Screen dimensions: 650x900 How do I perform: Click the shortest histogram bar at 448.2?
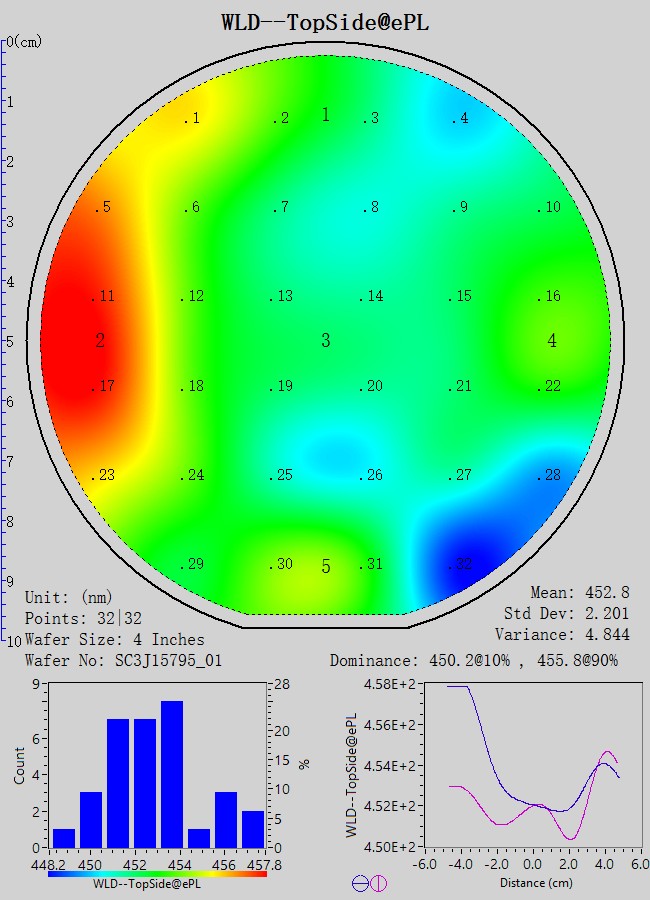coord(64,838)
